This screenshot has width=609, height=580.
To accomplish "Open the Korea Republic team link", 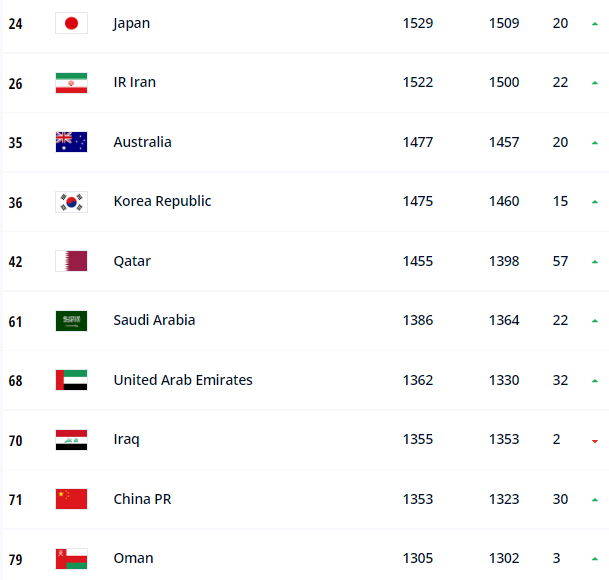I will [x=162, y=201].
